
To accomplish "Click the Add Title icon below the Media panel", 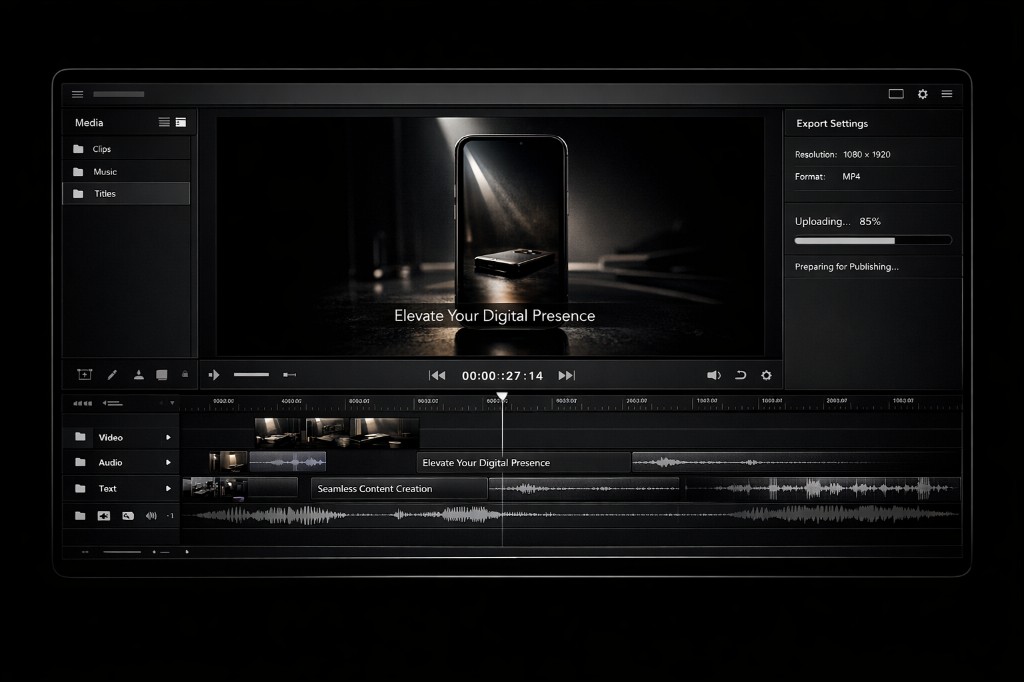I will pos(84,374).
